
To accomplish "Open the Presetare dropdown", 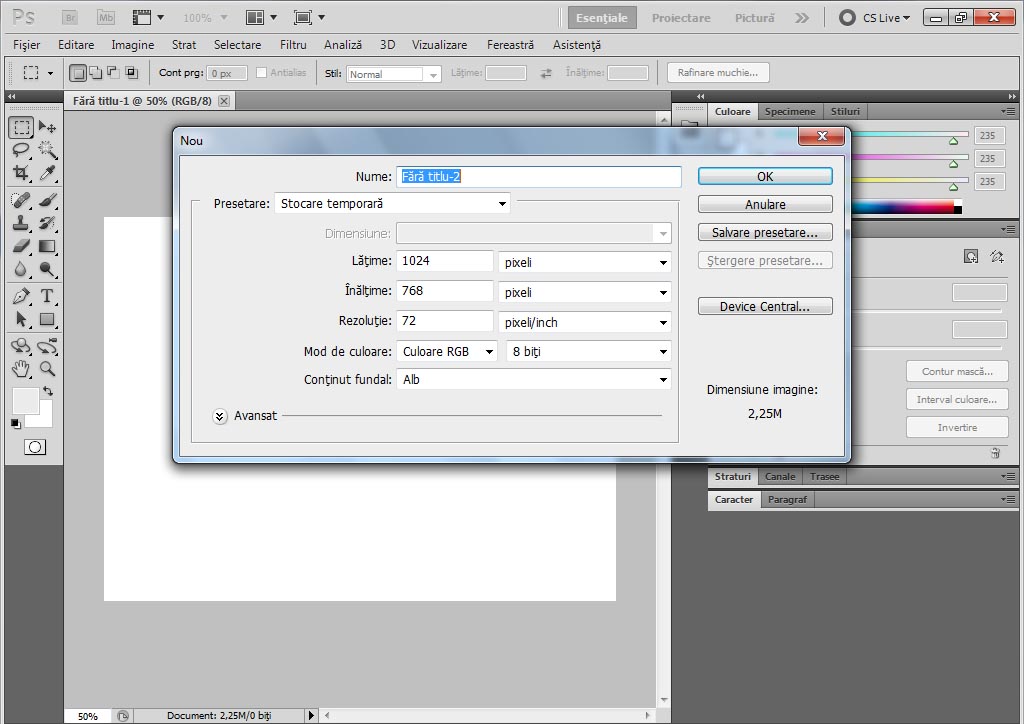I will tap(392, 204).
